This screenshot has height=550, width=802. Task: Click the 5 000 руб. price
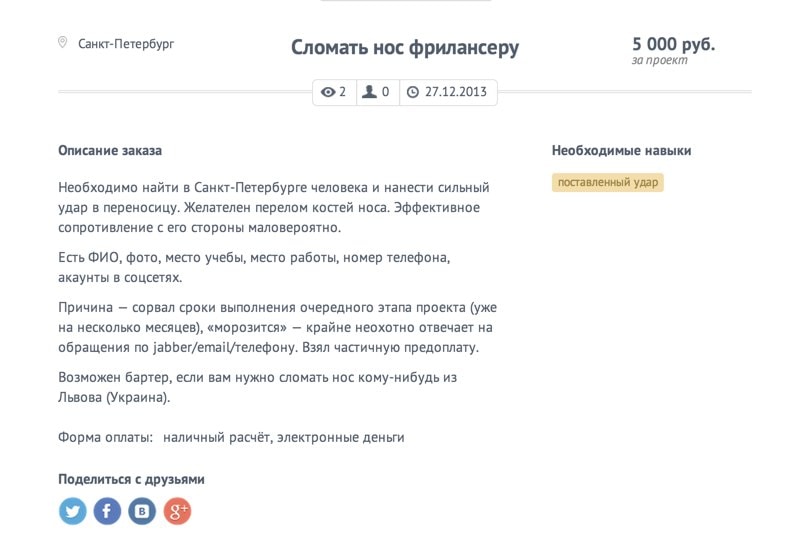(673, 44)
